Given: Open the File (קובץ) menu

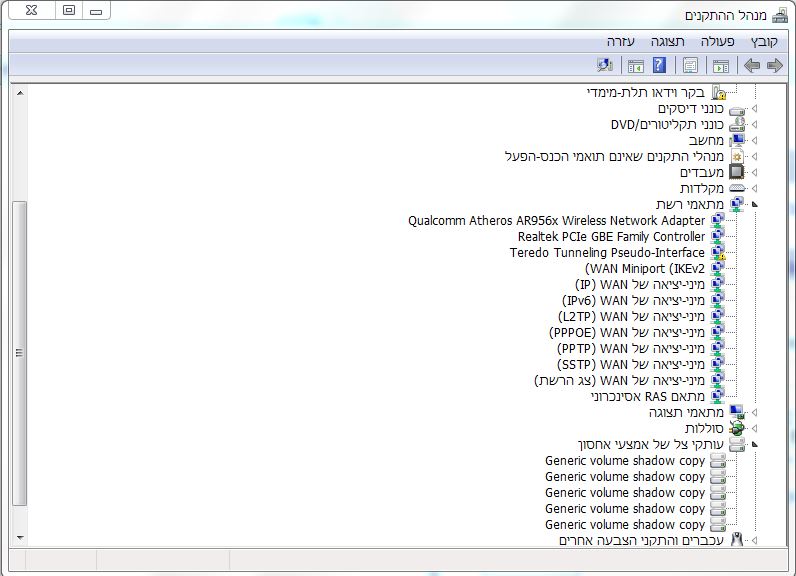Looking at the screenshot, I should click(x=764, y=42).
